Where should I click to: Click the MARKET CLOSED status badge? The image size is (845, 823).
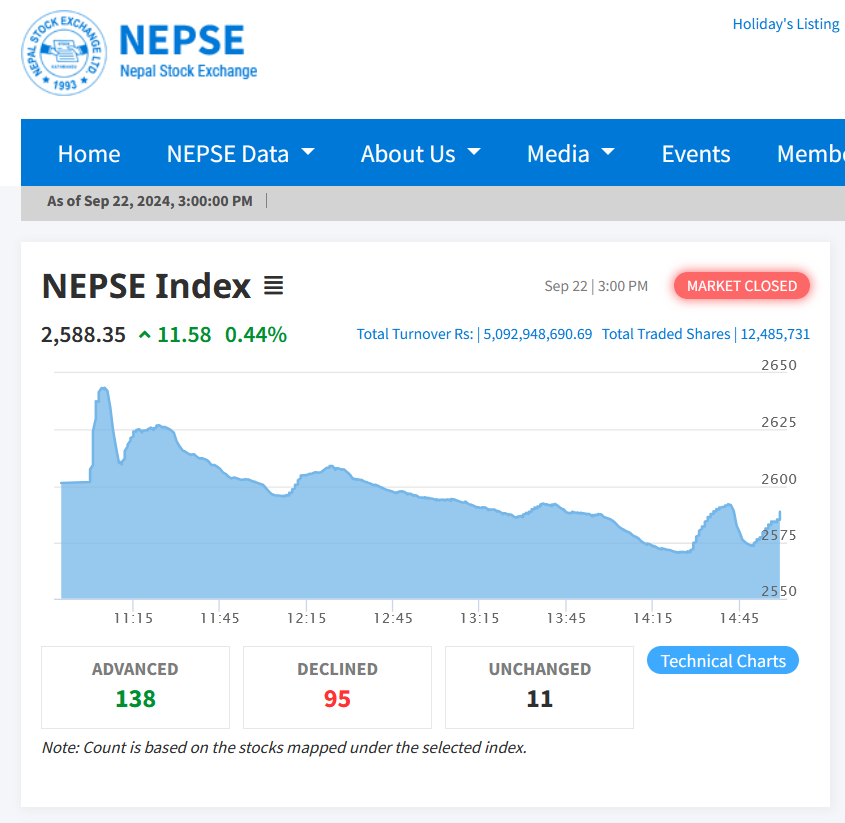click(742, 286)
